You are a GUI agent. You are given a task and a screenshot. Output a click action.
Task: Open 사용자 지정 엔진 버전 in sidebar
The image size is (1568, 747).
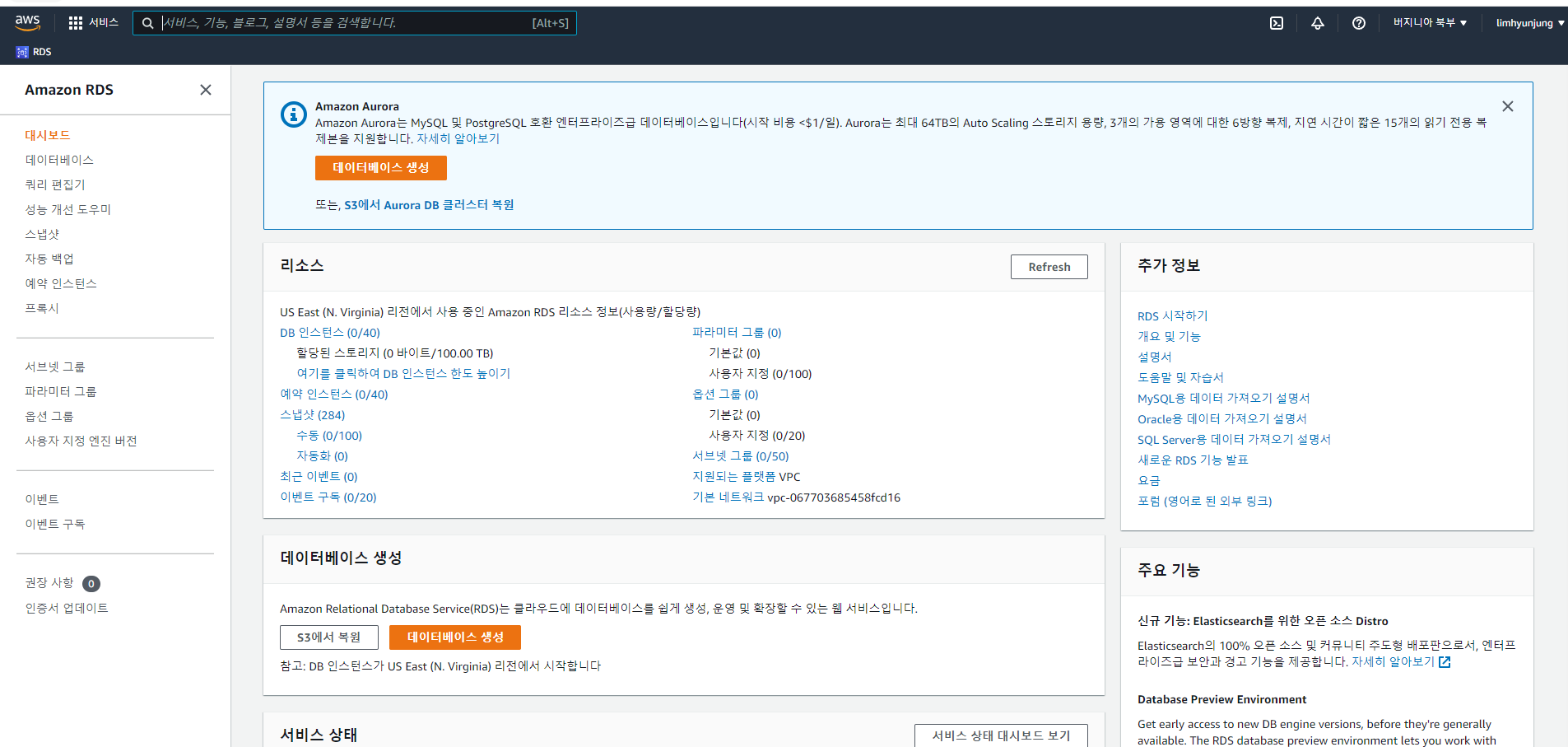[81, 441]
